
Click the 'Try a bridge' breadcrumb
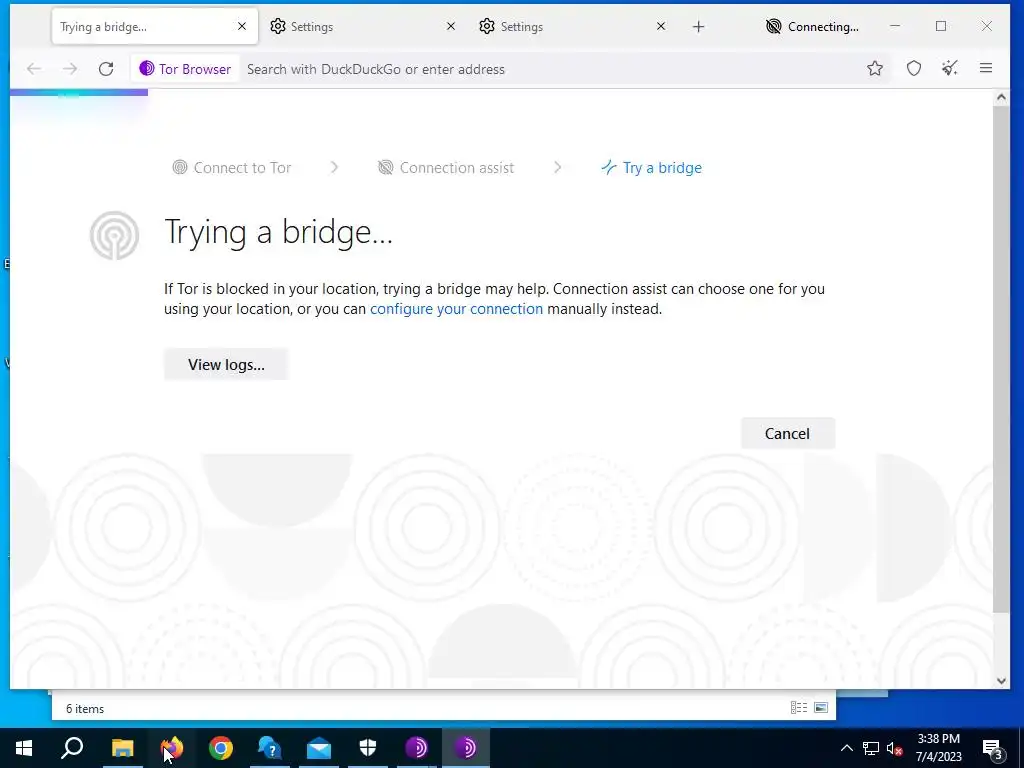click(652, 168)
